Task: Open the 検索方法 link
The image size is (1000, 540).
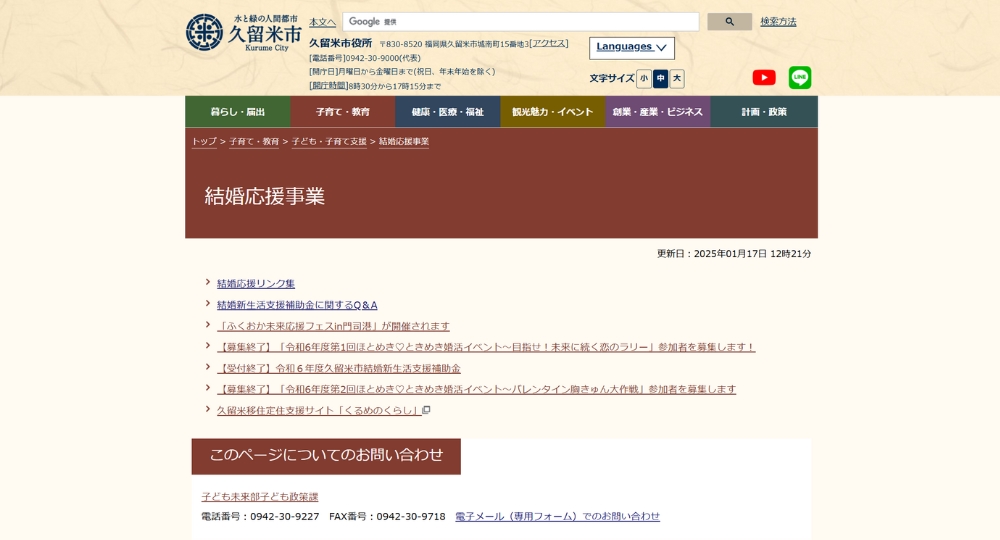Action: tap(778, 22)
